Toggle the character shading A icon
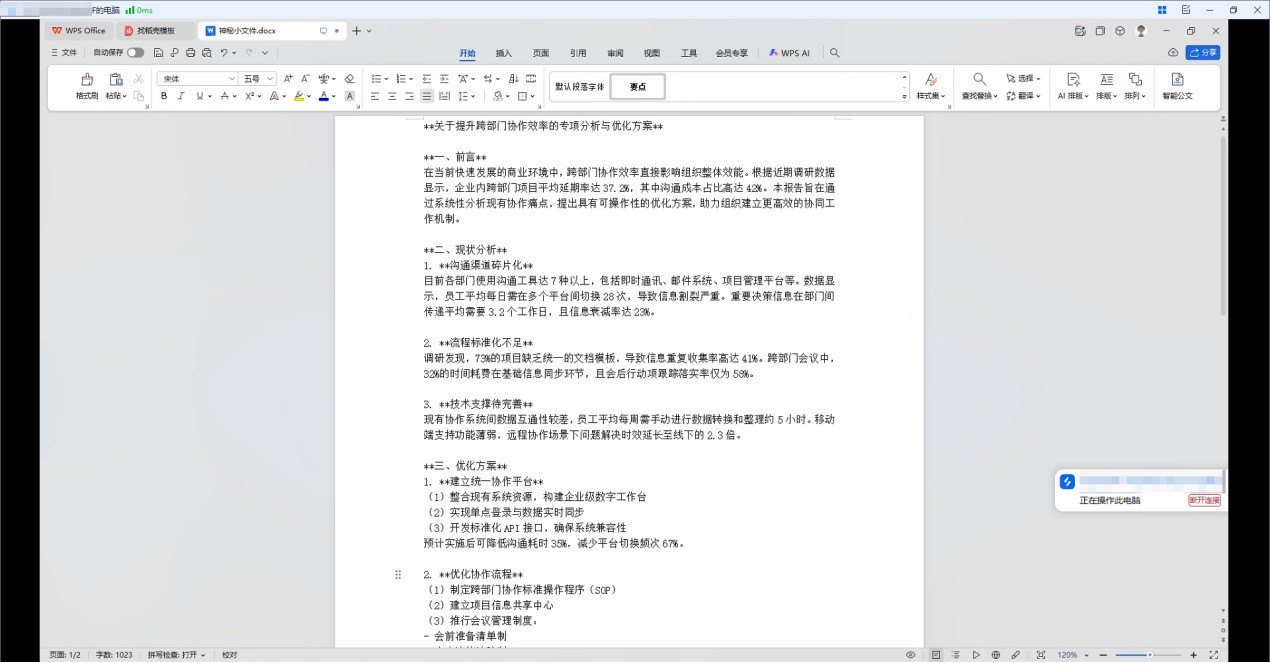Screen dimensions: 1270x663 349,97
